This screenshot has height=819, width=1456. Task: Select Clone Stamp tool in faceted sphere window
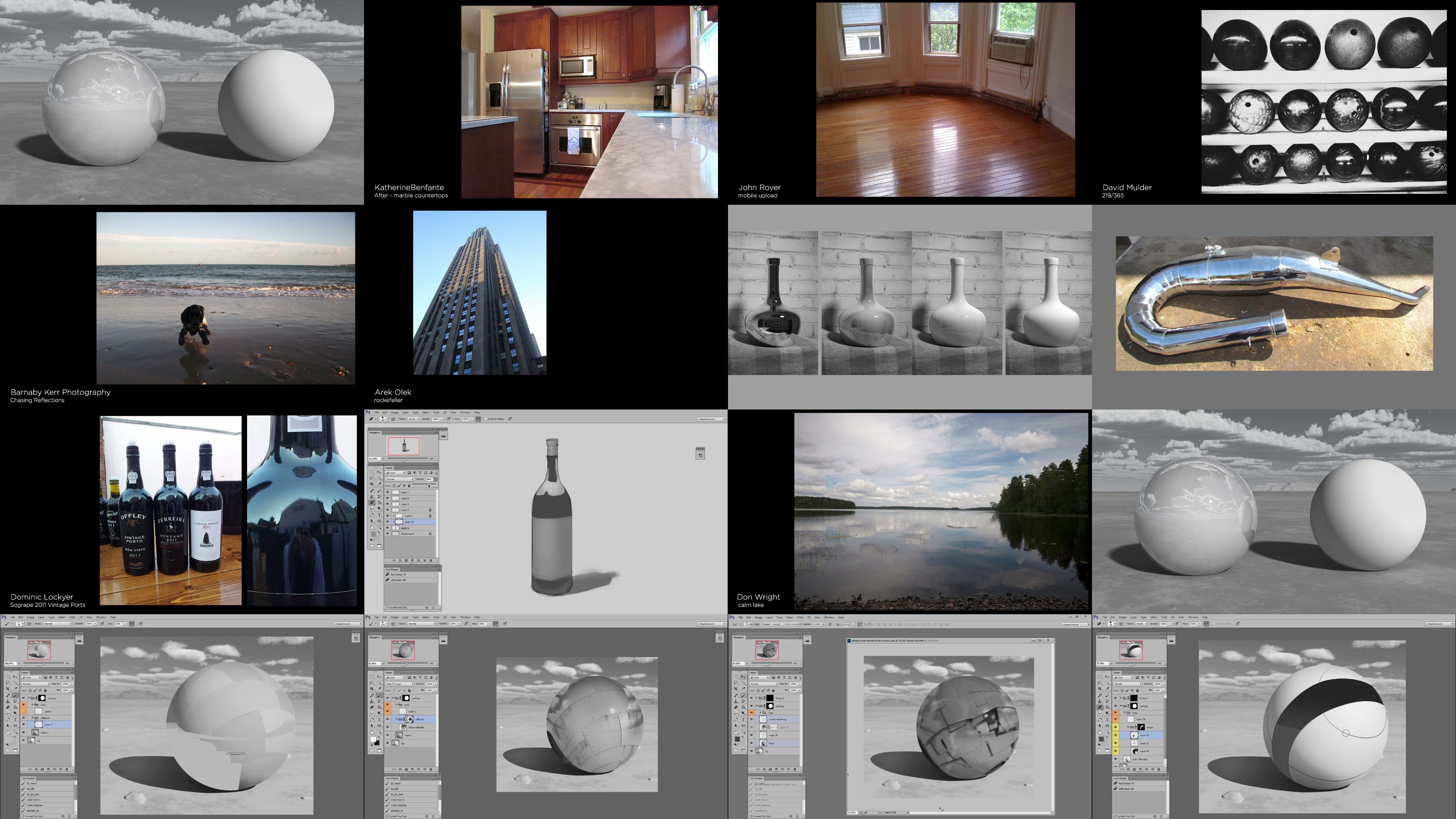(x=8, y=702)
